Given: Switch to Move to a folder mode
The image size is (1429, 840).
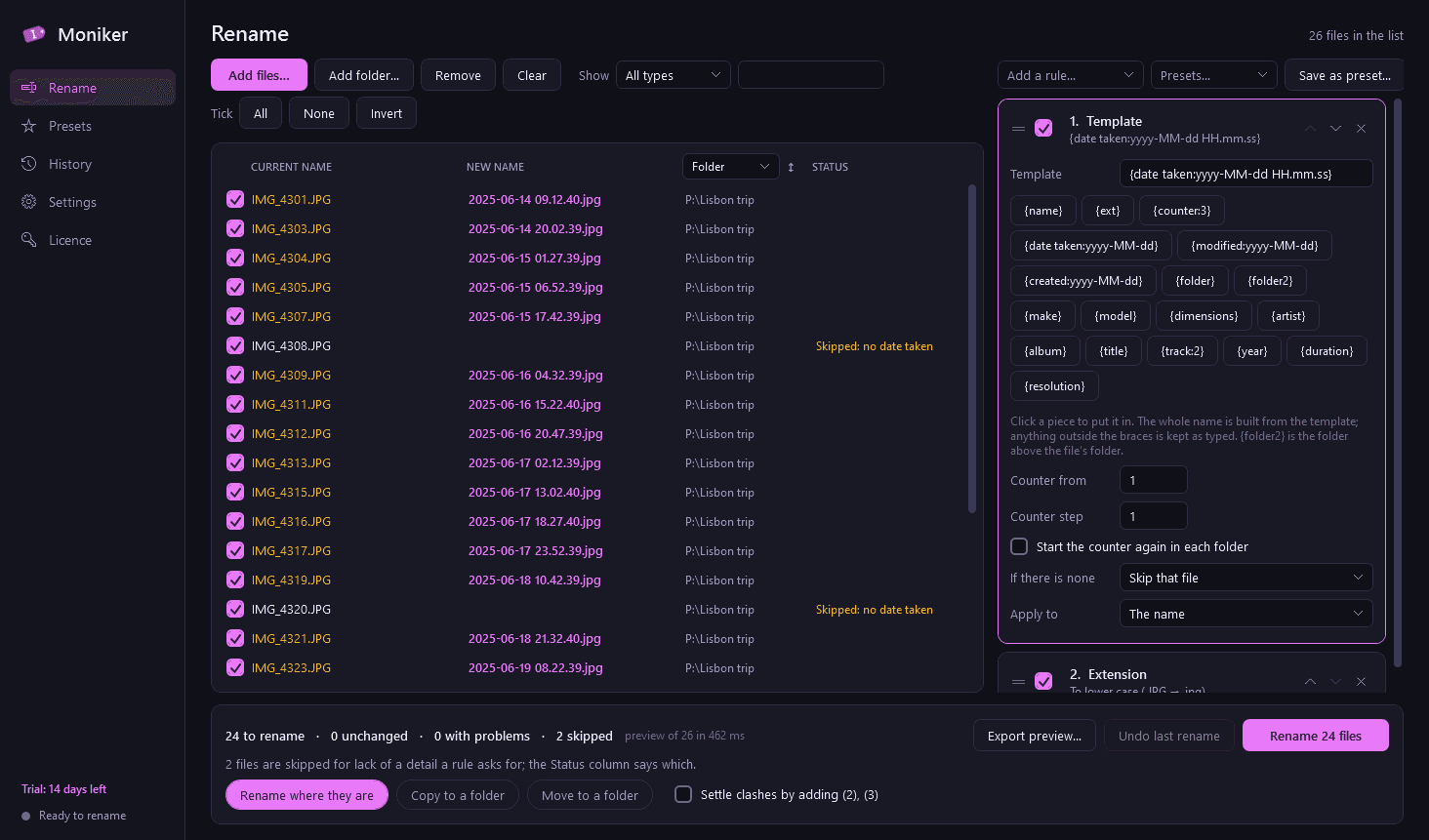Looking at the screenshot, I should 590,795.
